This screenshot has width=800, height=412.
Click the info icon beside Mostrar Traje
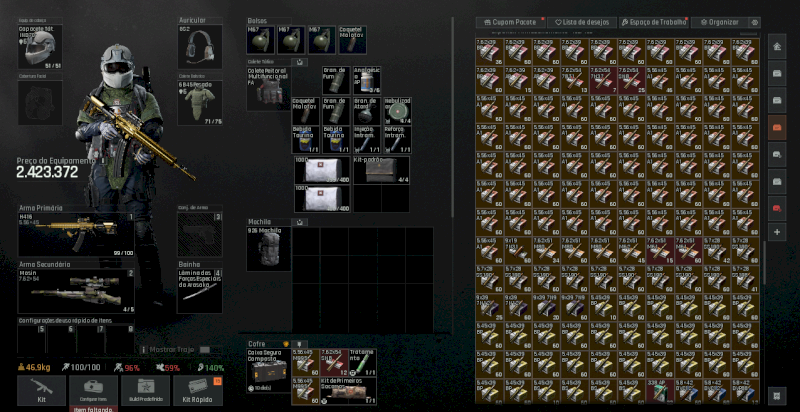[144, 350]
